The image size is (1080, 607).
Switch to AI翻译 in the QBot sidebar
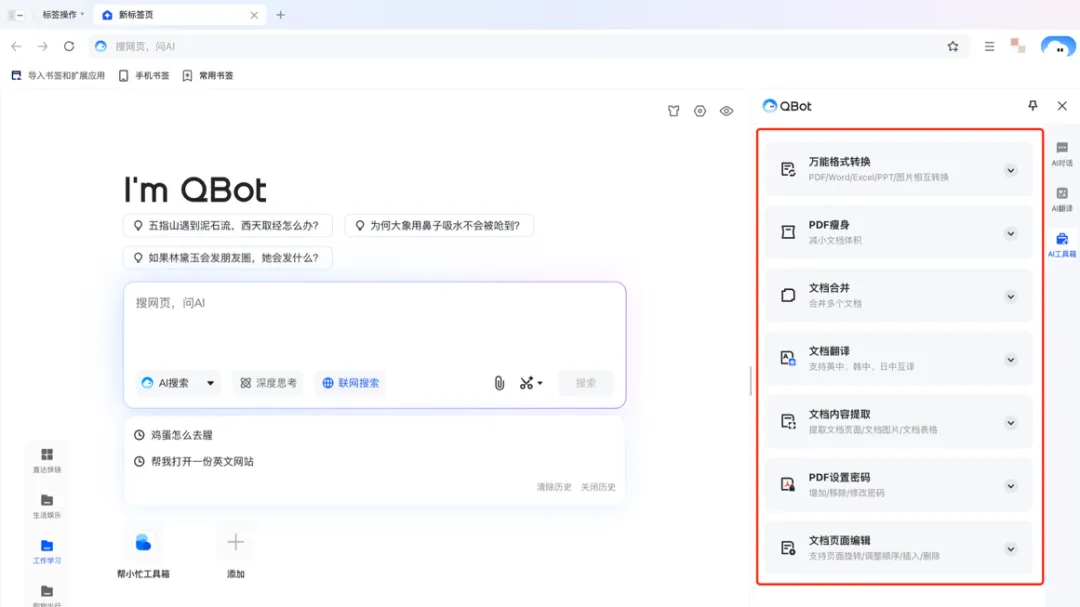pos(1062,199)
